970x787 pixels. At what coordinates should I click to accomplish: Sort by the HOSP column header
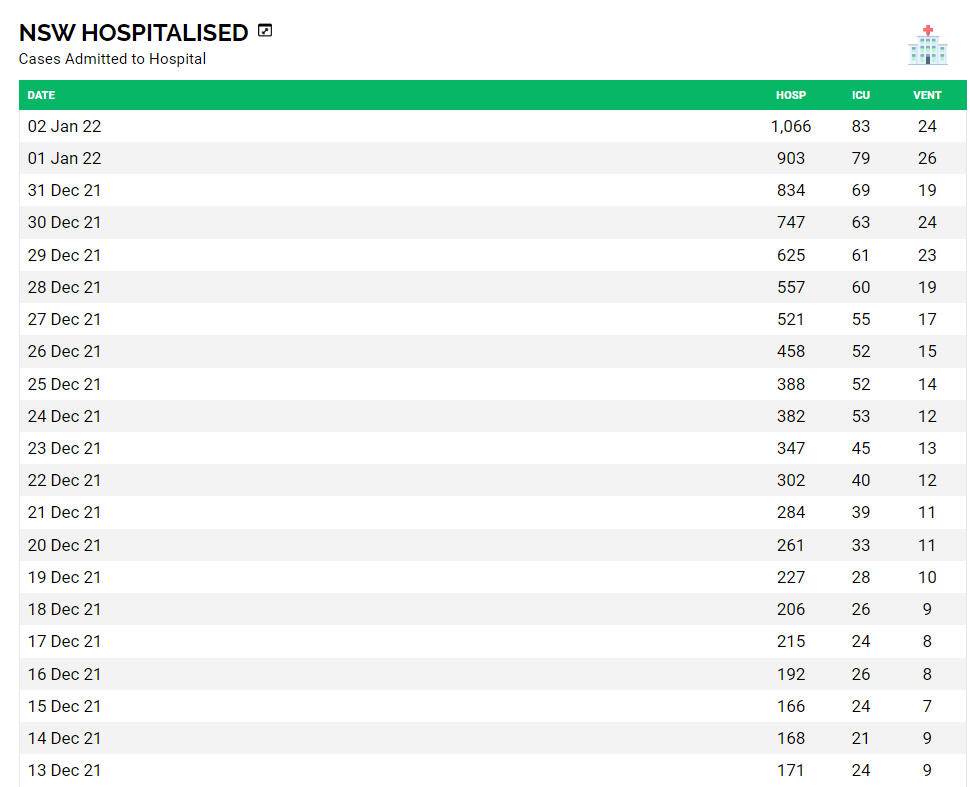(x=790, y=95)
